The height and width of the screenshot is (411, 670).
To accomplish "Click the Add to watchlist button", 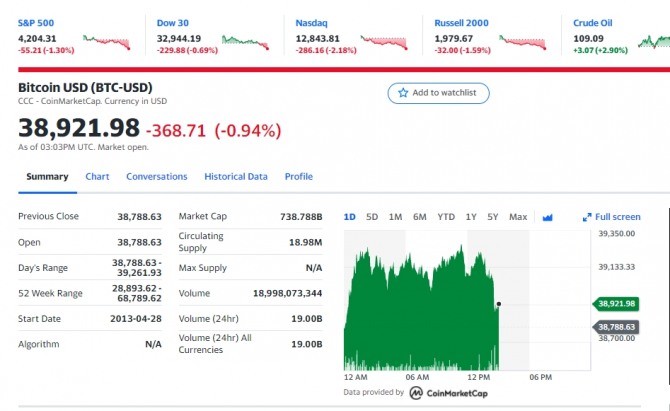I will 439,93.
